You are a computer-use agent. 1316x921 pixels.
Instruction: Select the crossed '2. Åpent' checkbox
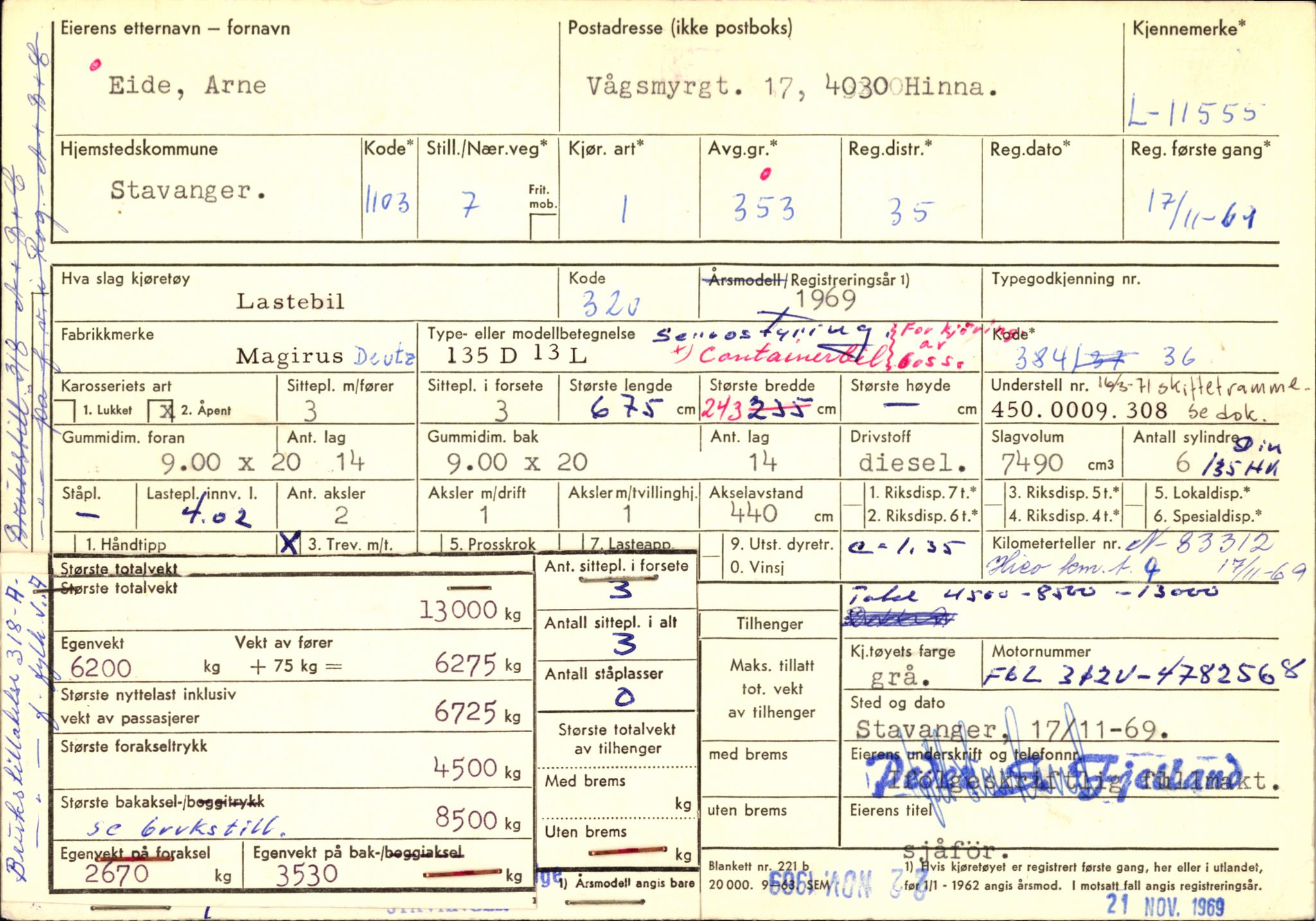161,411
